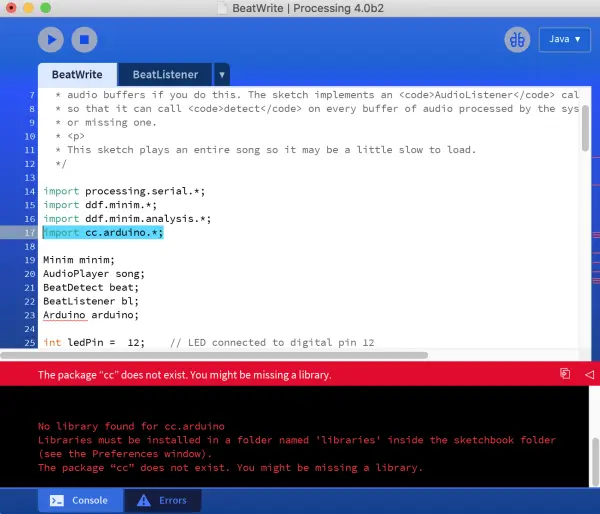Click 'No library found for cc.arduino' console line
This screenshot has width=600, height=514.
point(131,426)
